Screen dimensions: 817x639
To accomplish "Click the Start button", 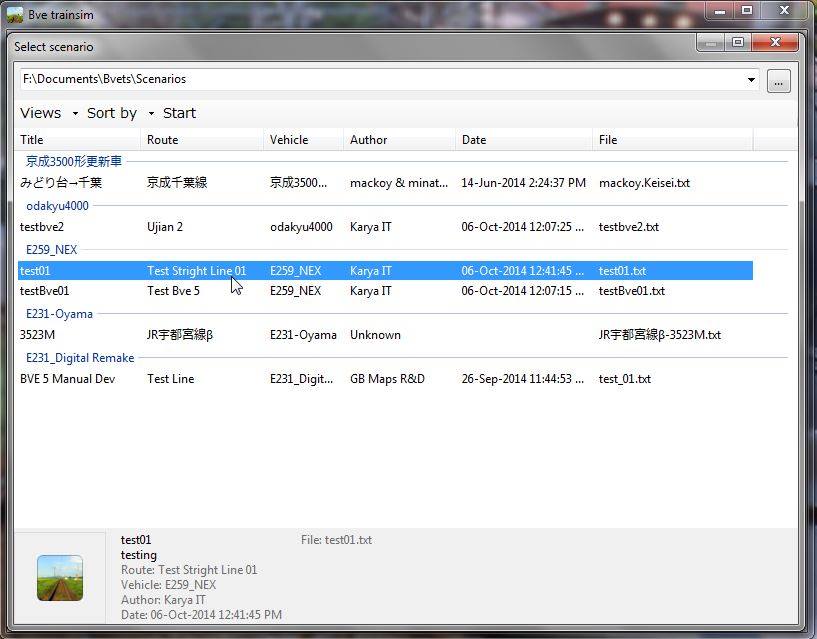I will 179,113.
